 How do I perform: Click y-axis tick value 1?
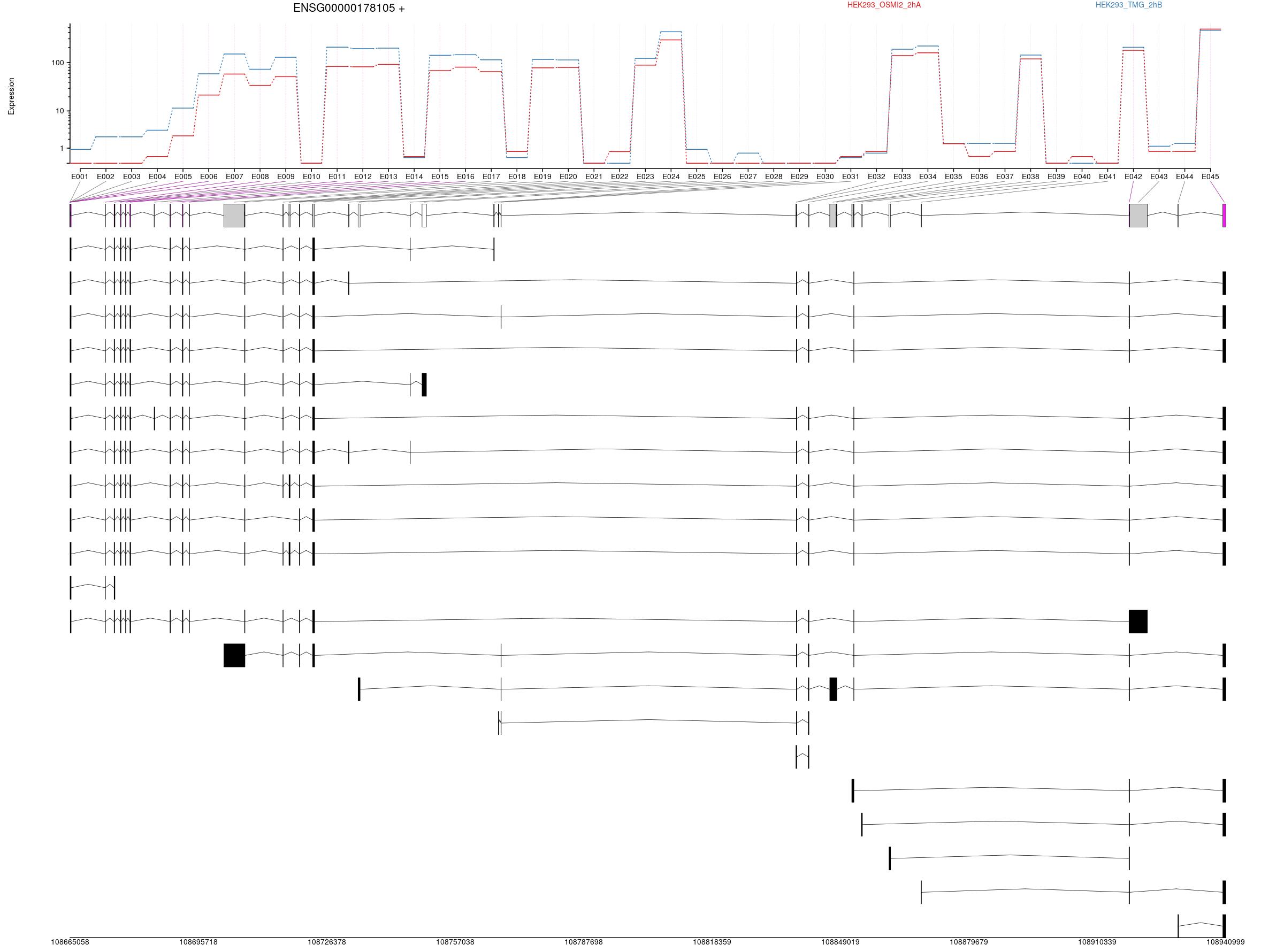[62, 149]
